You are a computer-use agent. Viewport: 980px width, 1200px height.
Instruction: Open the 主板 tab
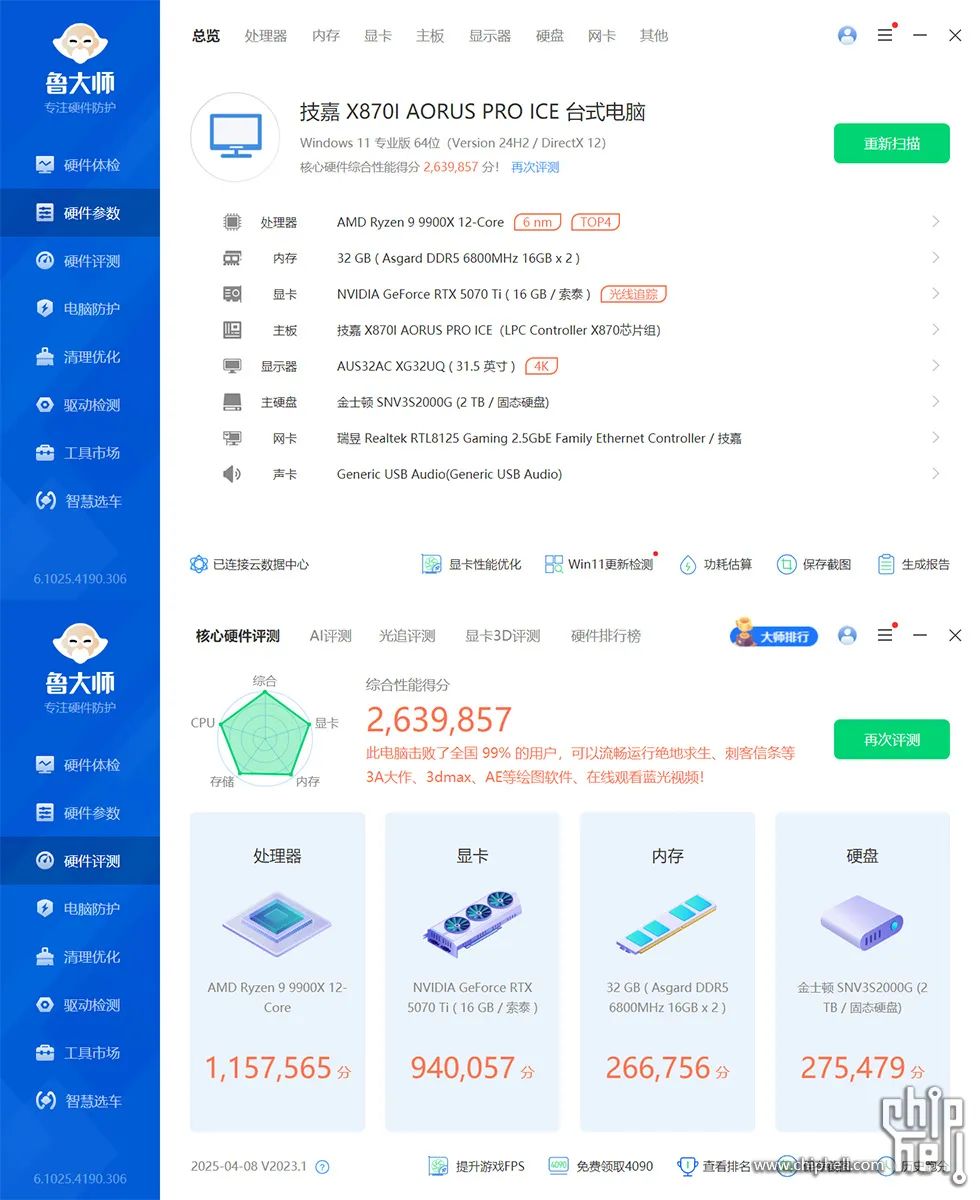tap(430, 35)
